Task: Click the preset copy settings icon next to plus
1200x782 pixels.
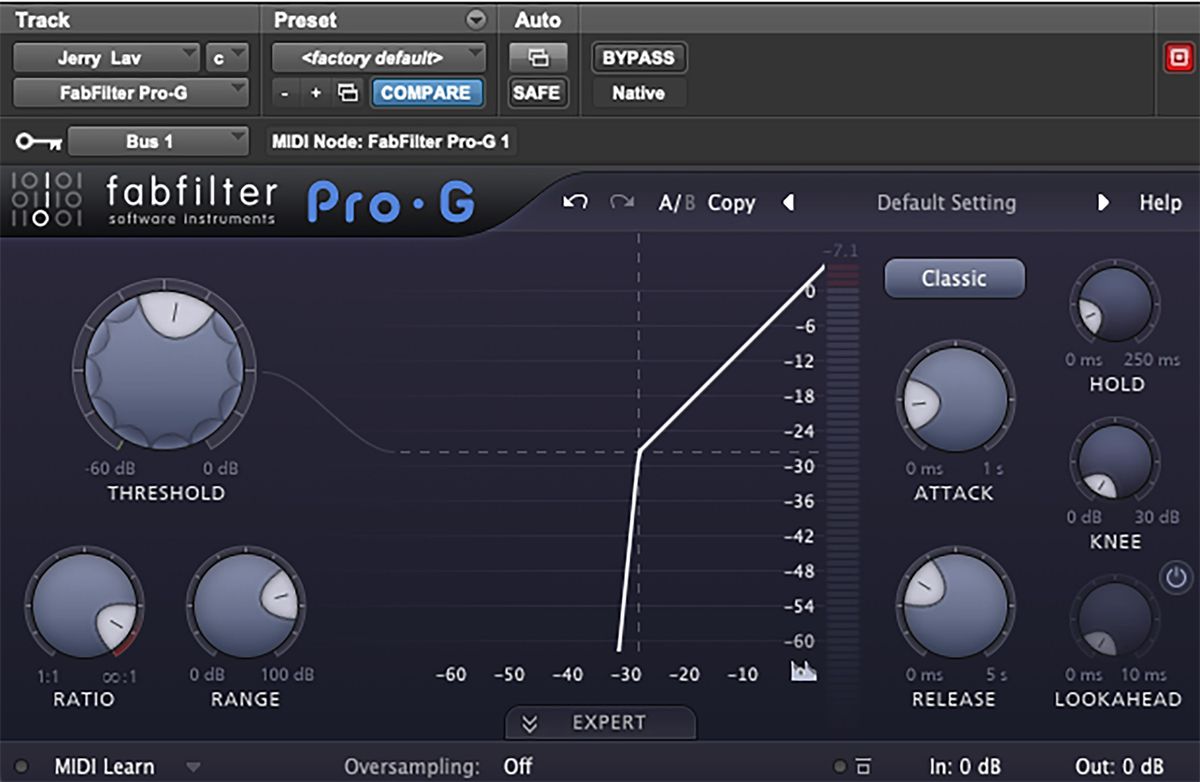Action: tap(347, 93)
